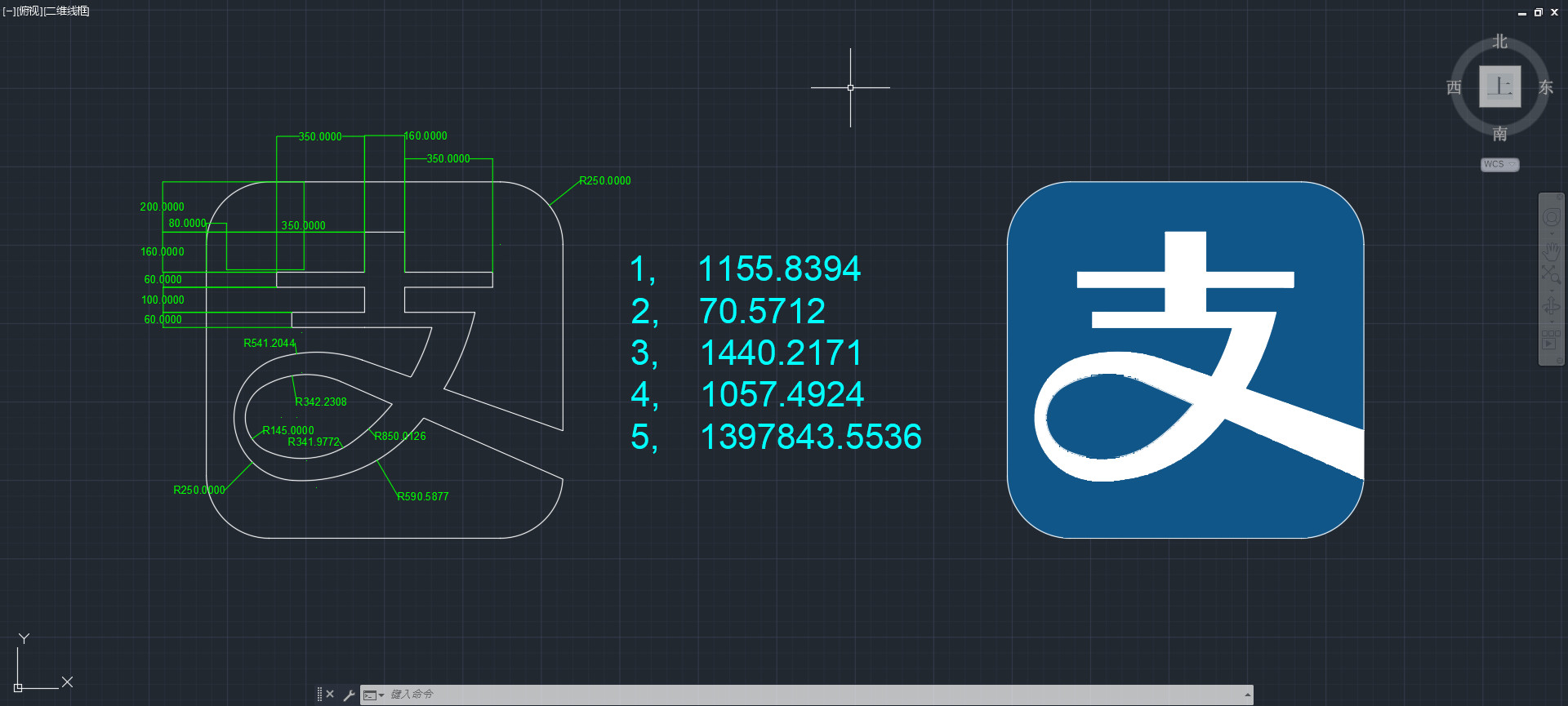Expand the orbit tool options arrow
This screenshot has width=1568, height=706.
[x=1552, y=322]
